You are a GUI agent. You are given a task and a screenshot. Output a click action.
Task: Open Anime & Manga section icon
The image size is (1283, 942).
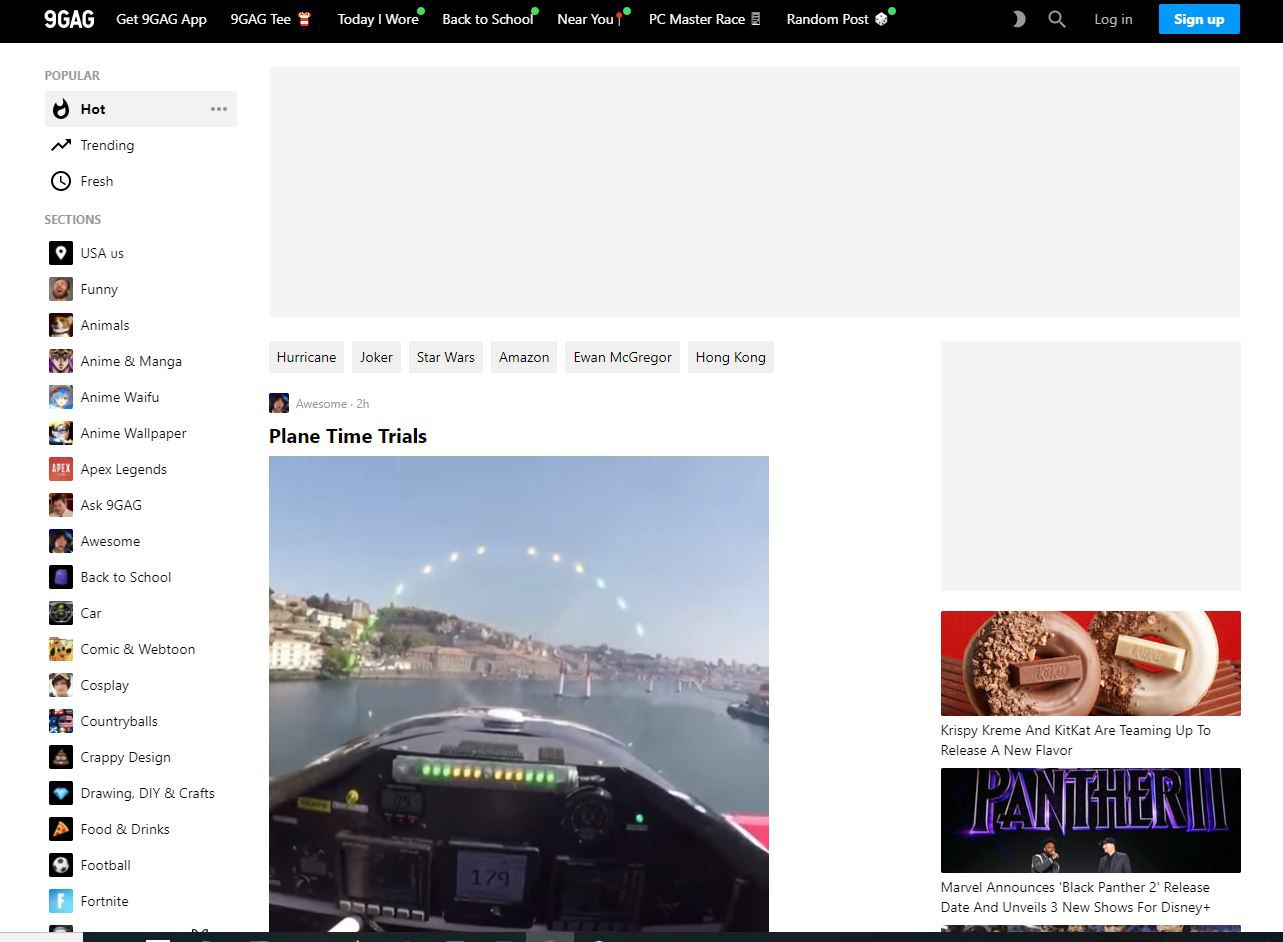pyautogui.click(x=61, y=361)
